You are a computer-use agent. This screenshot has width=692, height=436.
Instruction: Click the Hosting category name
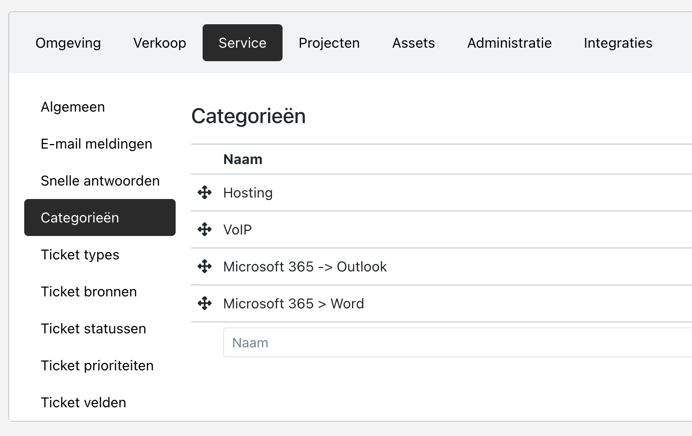248,193
